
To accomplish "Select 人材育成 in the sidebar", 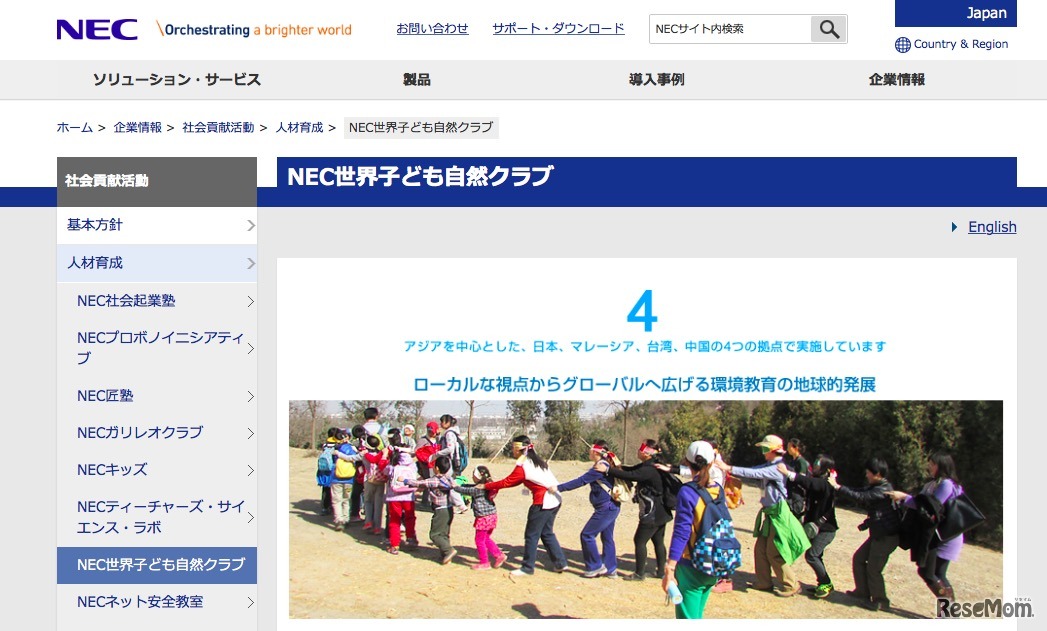I will click(157, 263).
